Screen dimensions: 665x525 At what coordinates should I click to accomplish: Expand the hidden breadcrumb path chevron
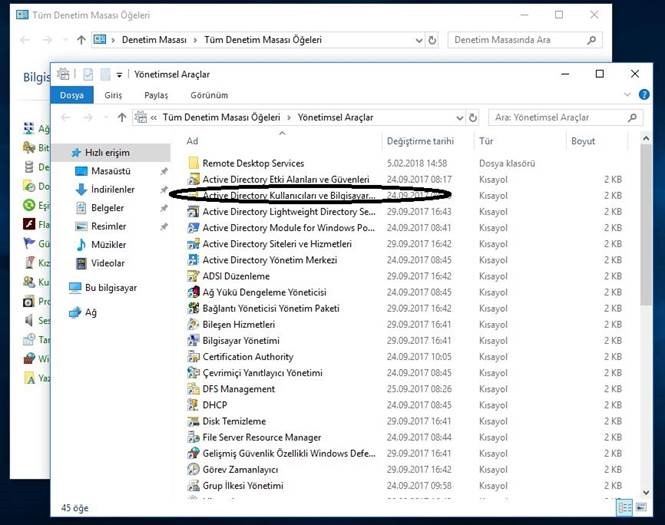tap(154, 118)
